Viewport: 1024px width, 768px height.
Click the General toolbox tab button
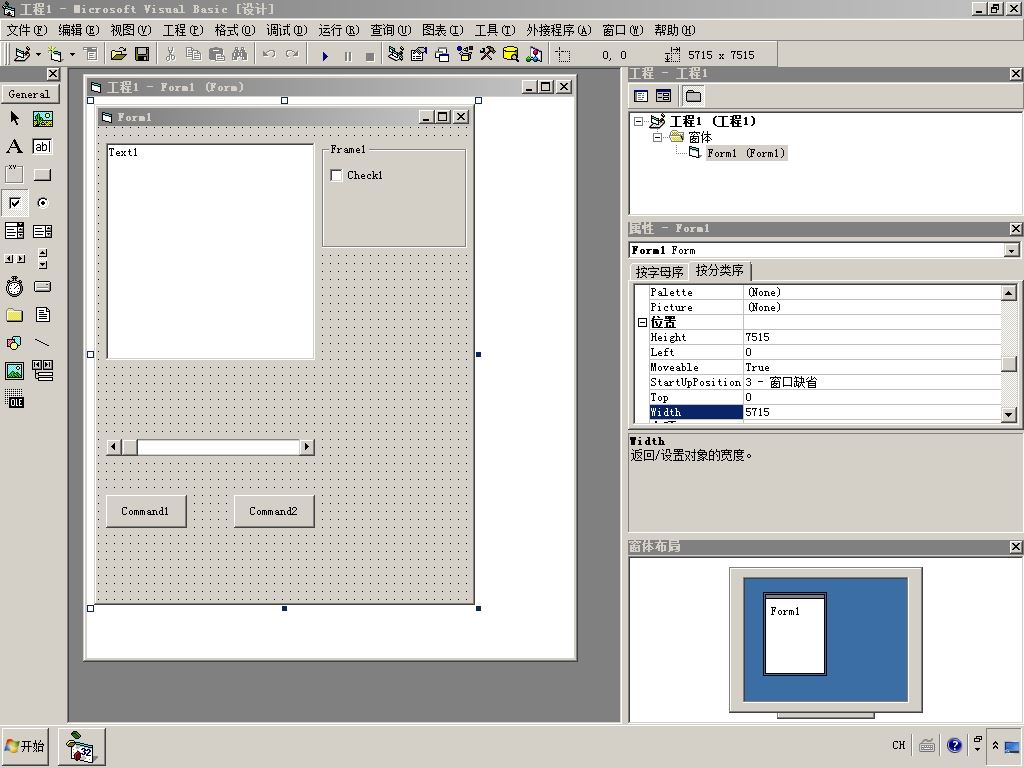pos(29,94)
